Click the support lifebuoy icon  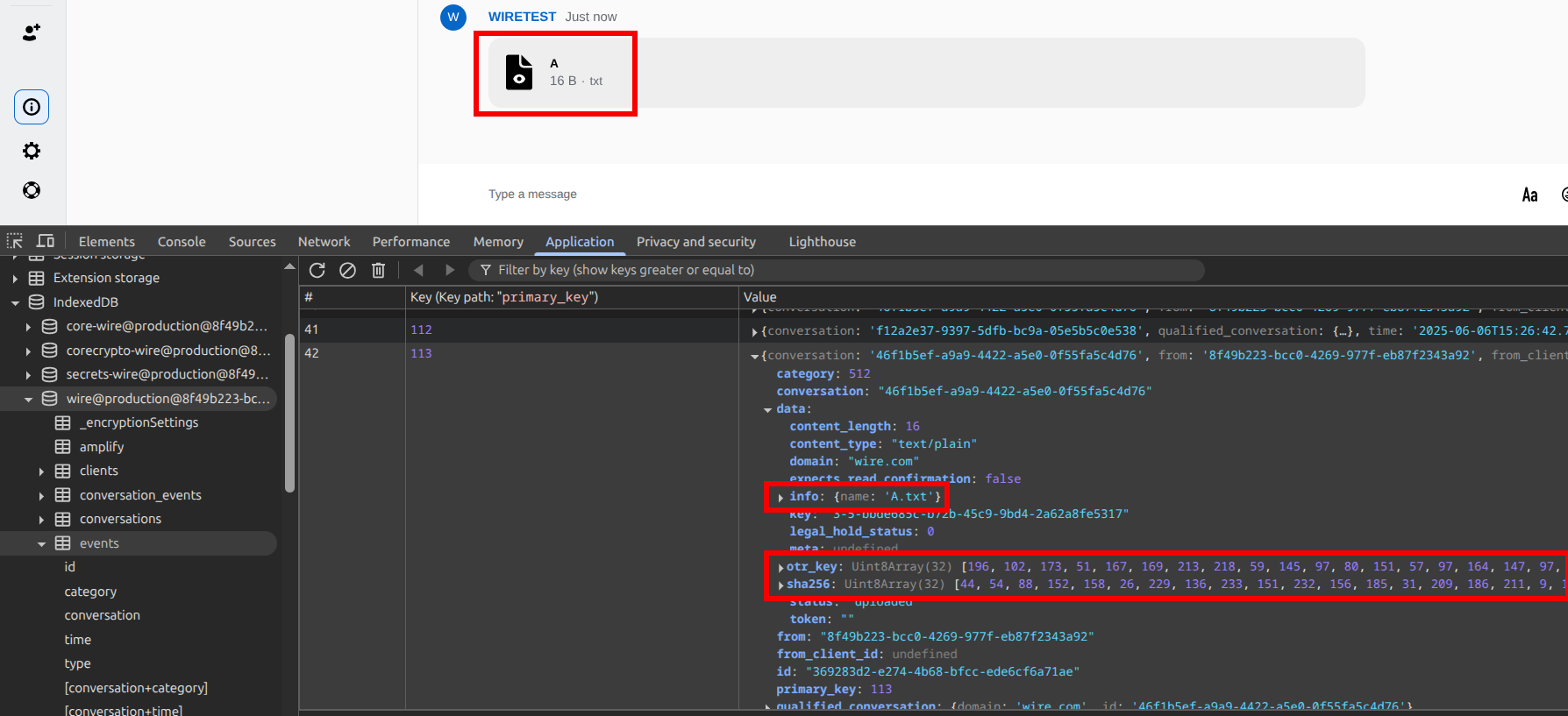click(32, 190)
